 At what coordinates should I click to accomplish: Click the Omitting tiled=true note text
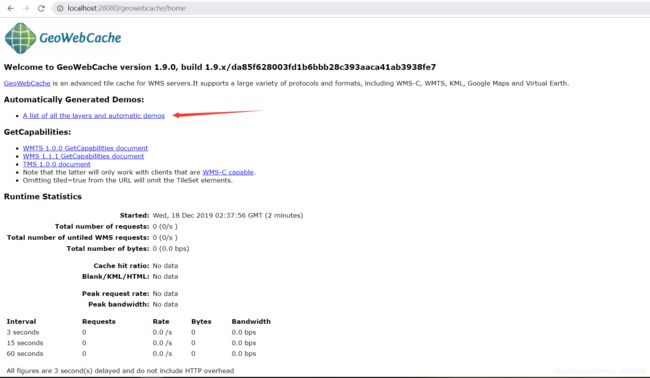tap(128, 180)
